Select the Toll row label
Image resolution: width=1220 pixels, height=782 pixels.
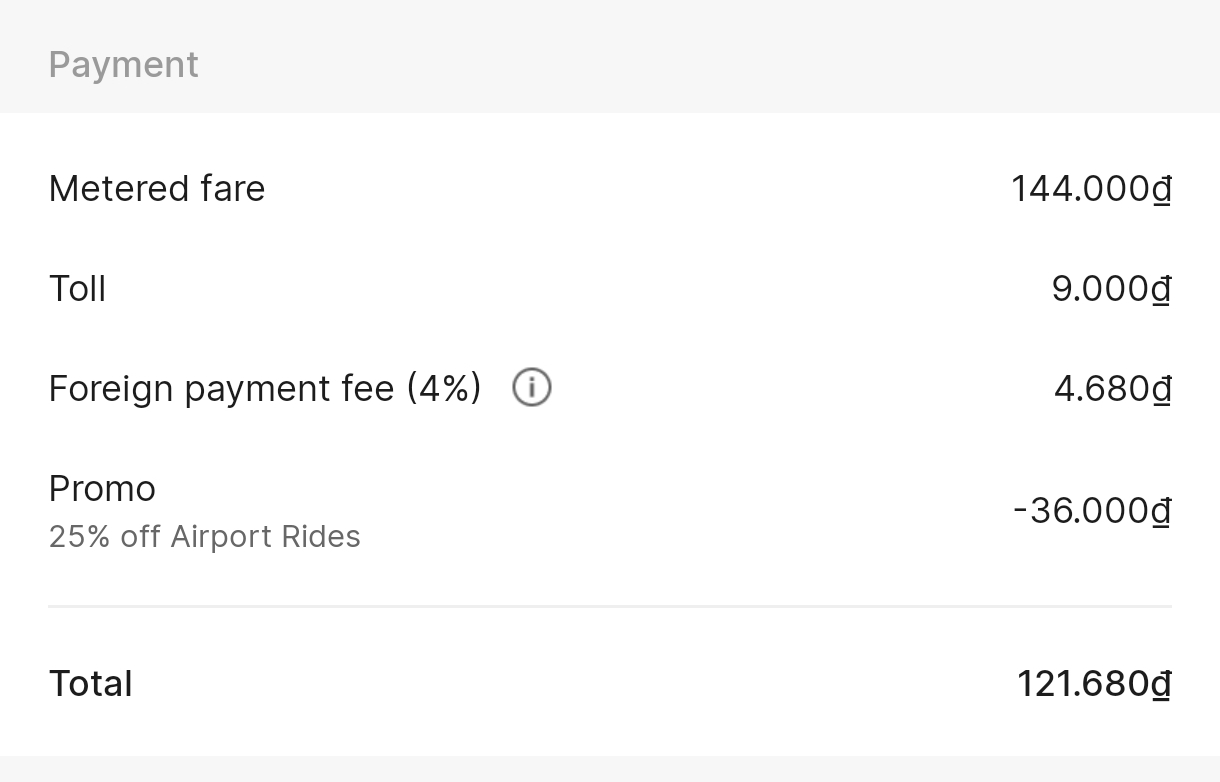click(77, 289)
